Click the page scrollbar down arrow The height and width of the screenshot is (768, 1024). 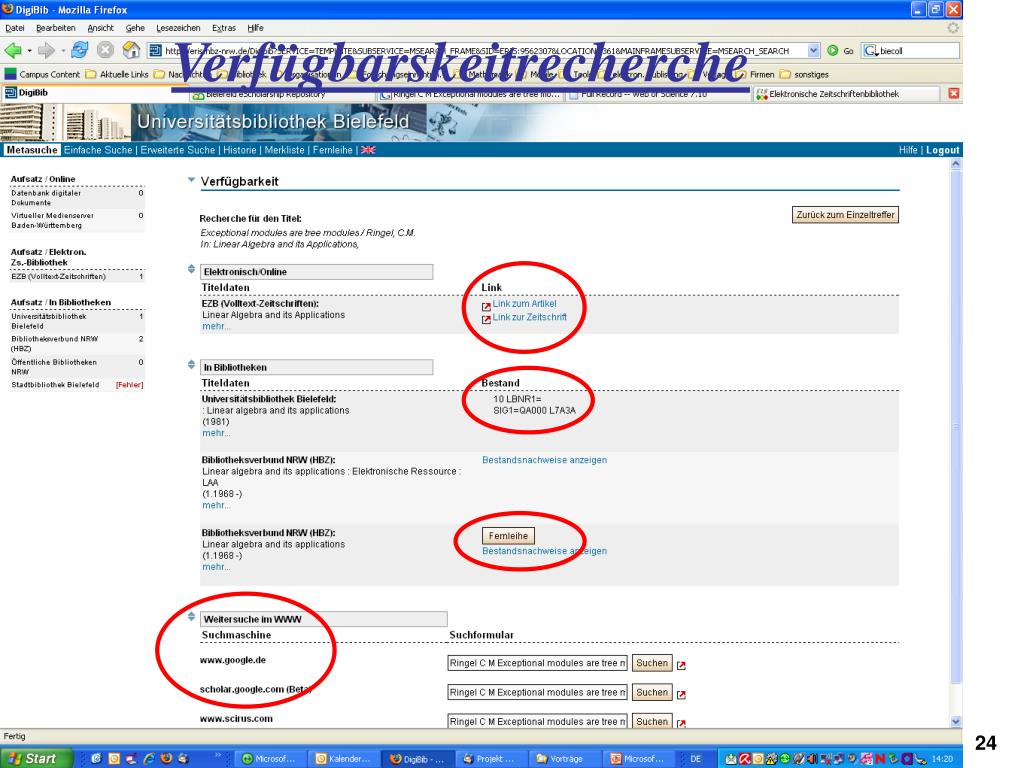coord(956,722)
